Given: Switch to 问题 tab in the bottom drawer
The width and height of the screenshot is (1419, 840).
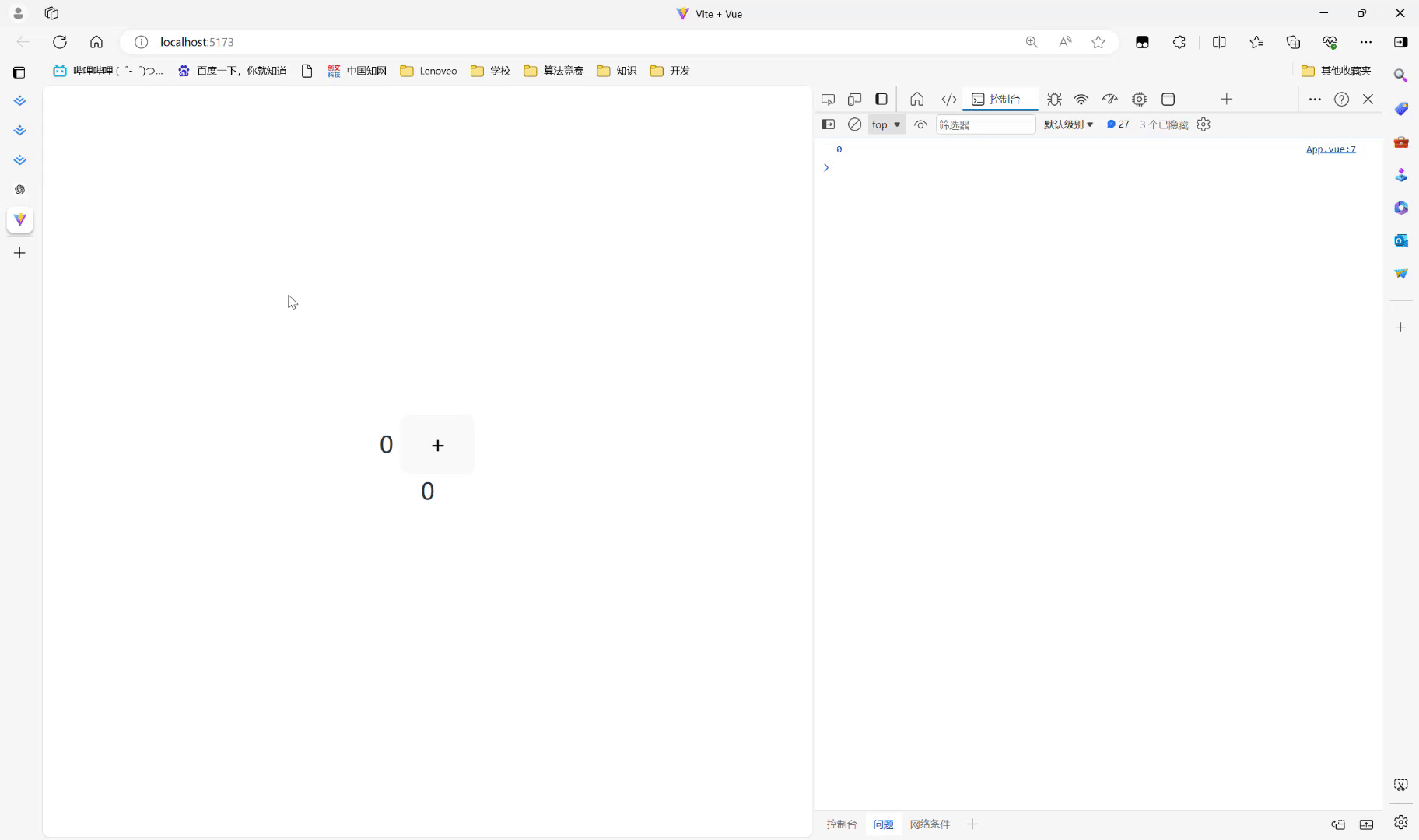Looking at the screenshot, I should [x=883, y=824].
